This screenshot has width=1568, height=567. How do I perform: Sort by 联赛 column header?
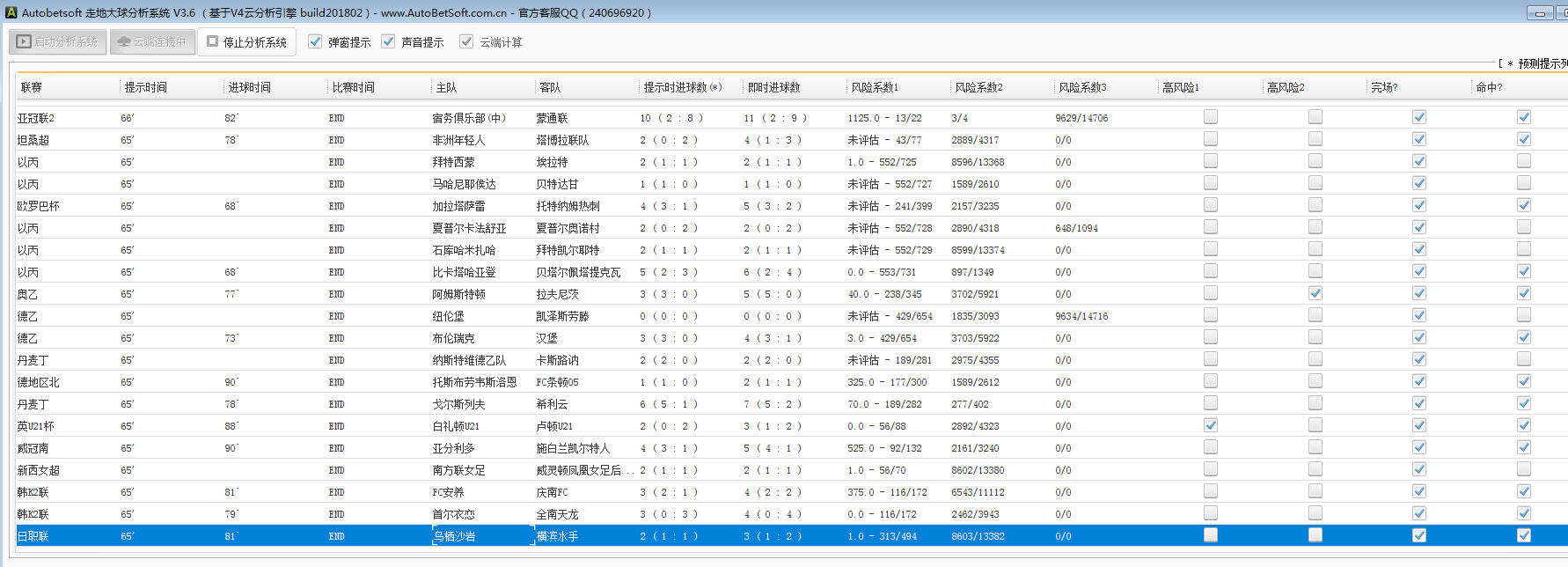coord(32,87)
